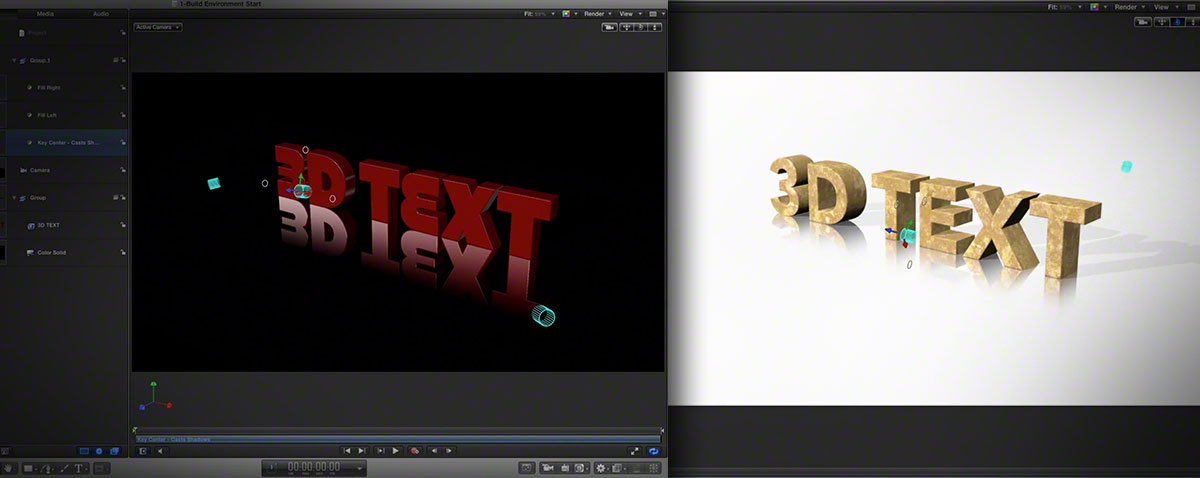Screen dimensions: 1200x478
Task: Select the Text tool in the toolbar
Action: point(79,467)
